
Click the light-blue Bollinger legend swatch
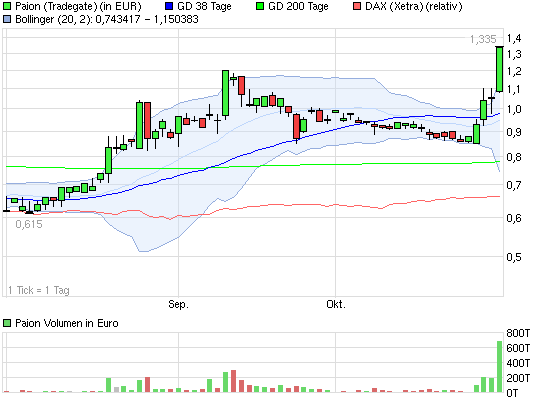7,19
